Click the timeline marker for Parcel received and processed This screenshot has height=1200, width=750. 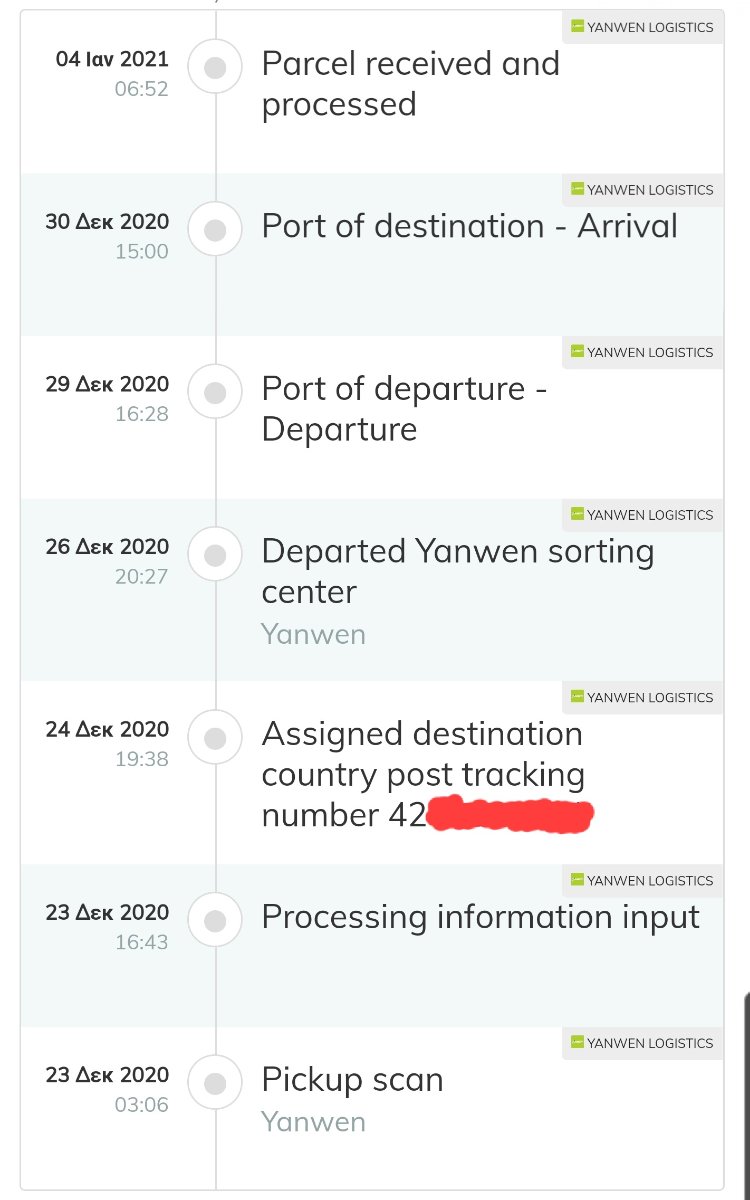click(x=215, y=68)
